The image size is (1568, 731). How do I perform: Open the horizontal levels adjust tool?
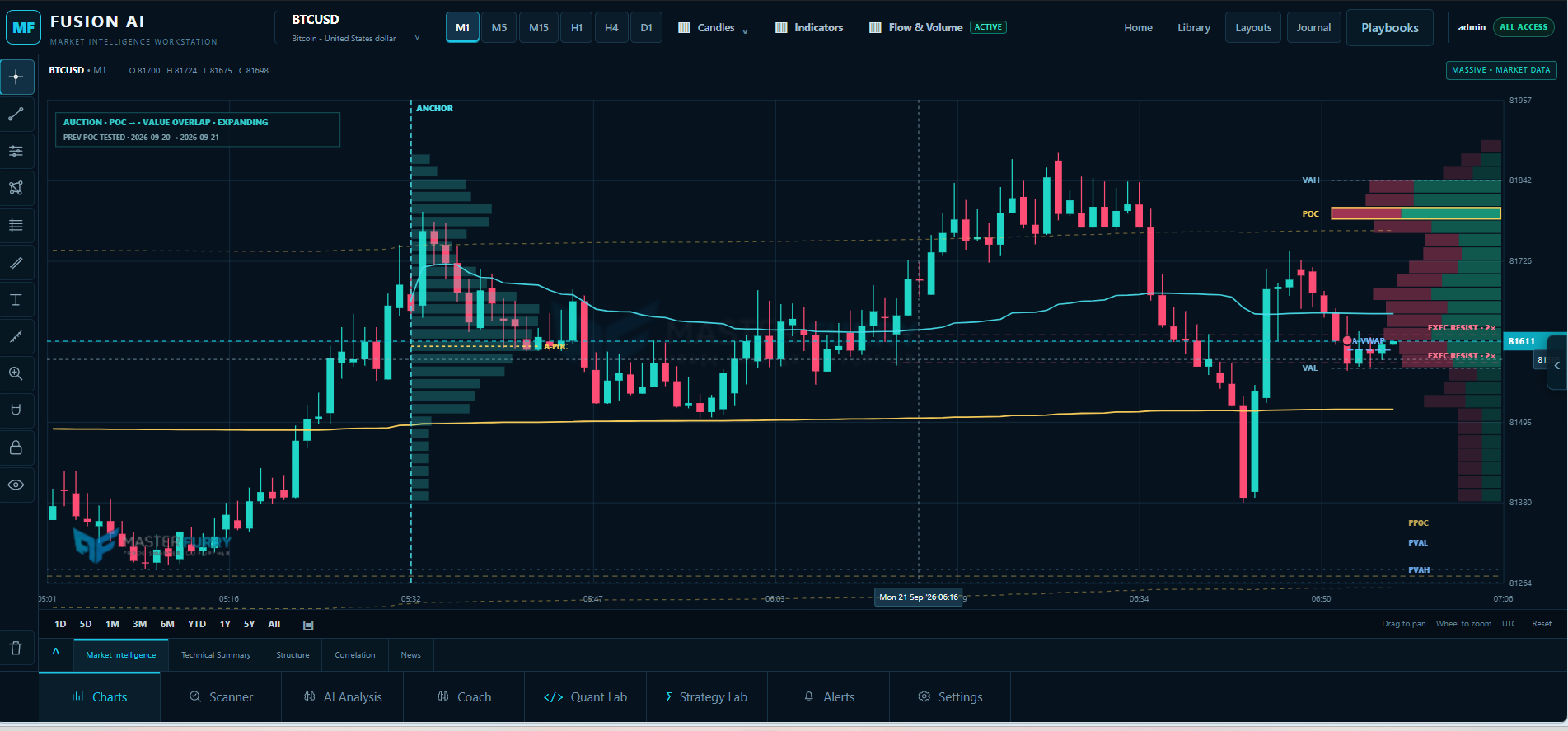(16, 152)
